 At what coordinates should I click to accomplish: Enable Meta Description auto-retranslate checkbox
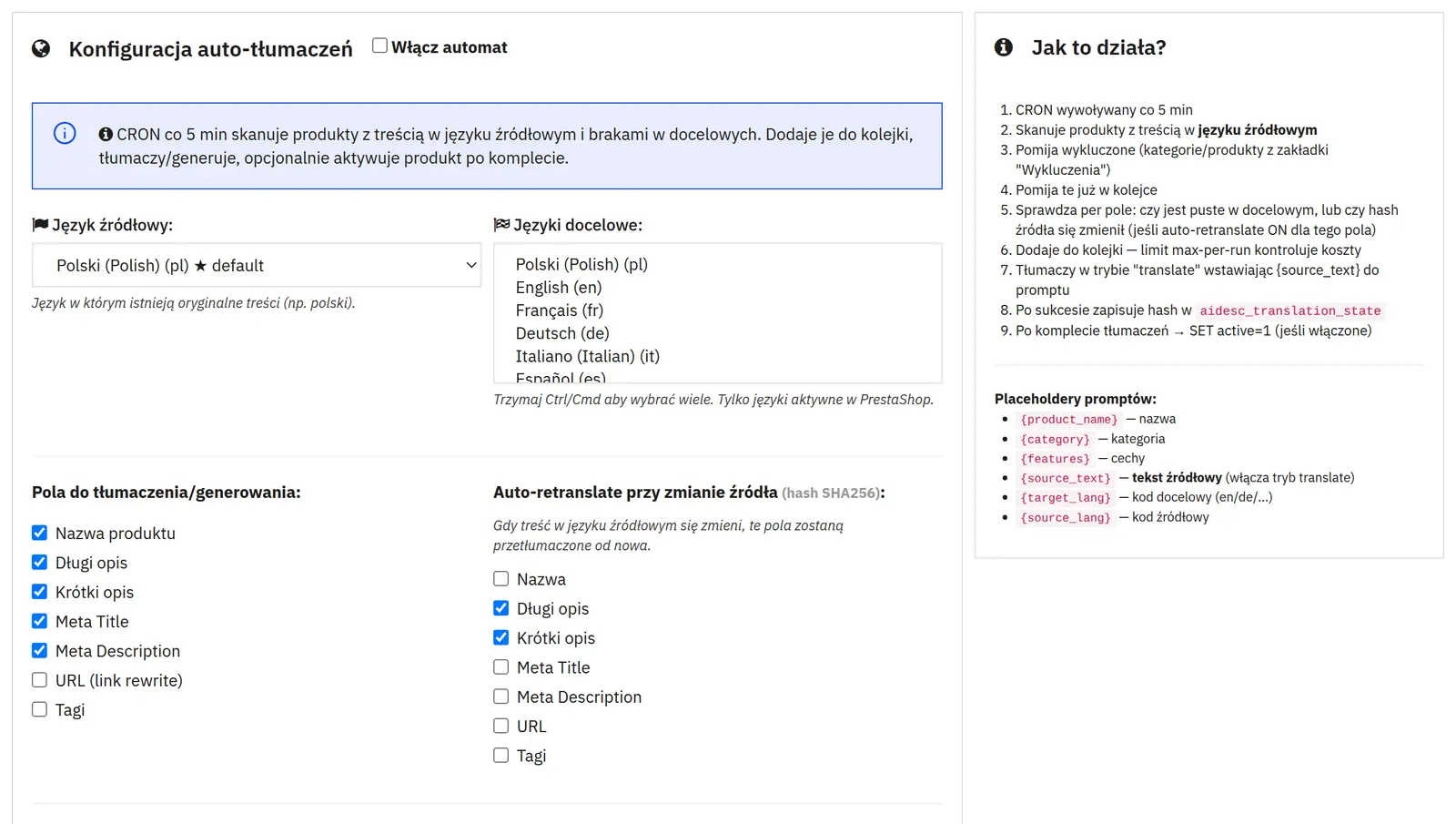pyautogui.click(x=500, y=697)
